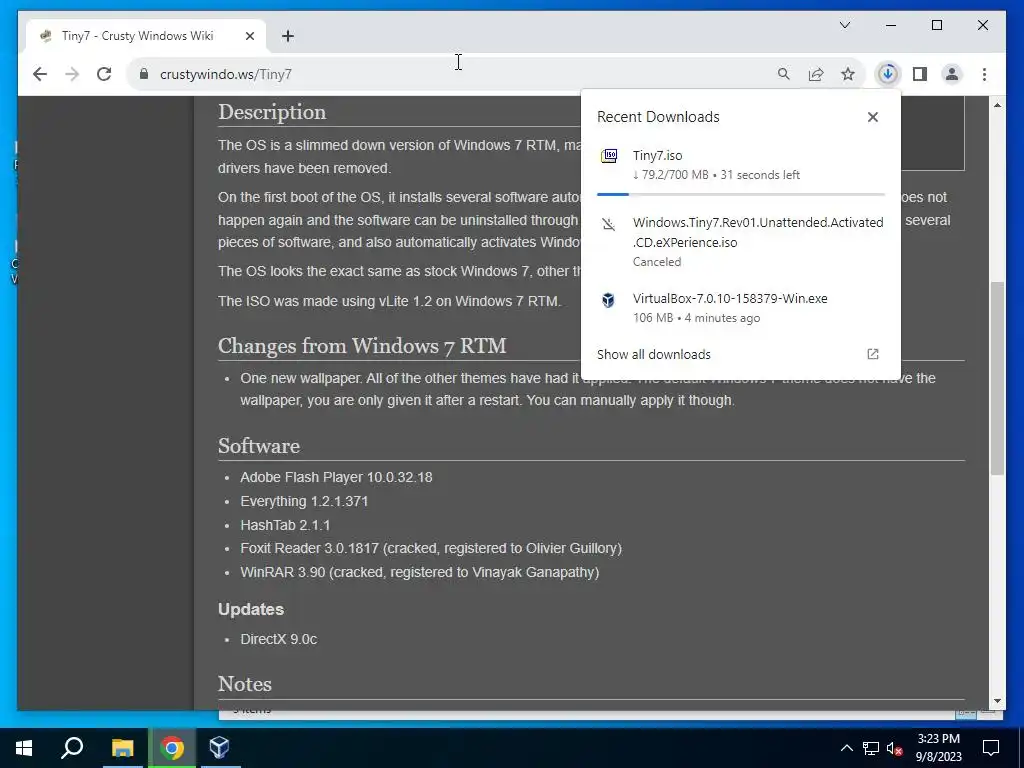Click the vertical scrollbar thumb
The height and width of the screenshot is (768, 1024).
point(997,378)
